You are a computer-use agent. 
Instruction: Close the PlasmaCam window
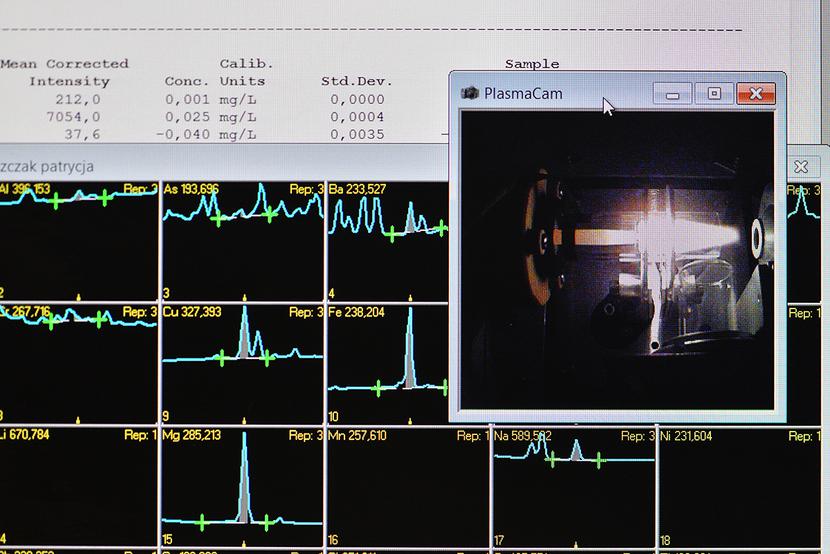tap(756, 94)
